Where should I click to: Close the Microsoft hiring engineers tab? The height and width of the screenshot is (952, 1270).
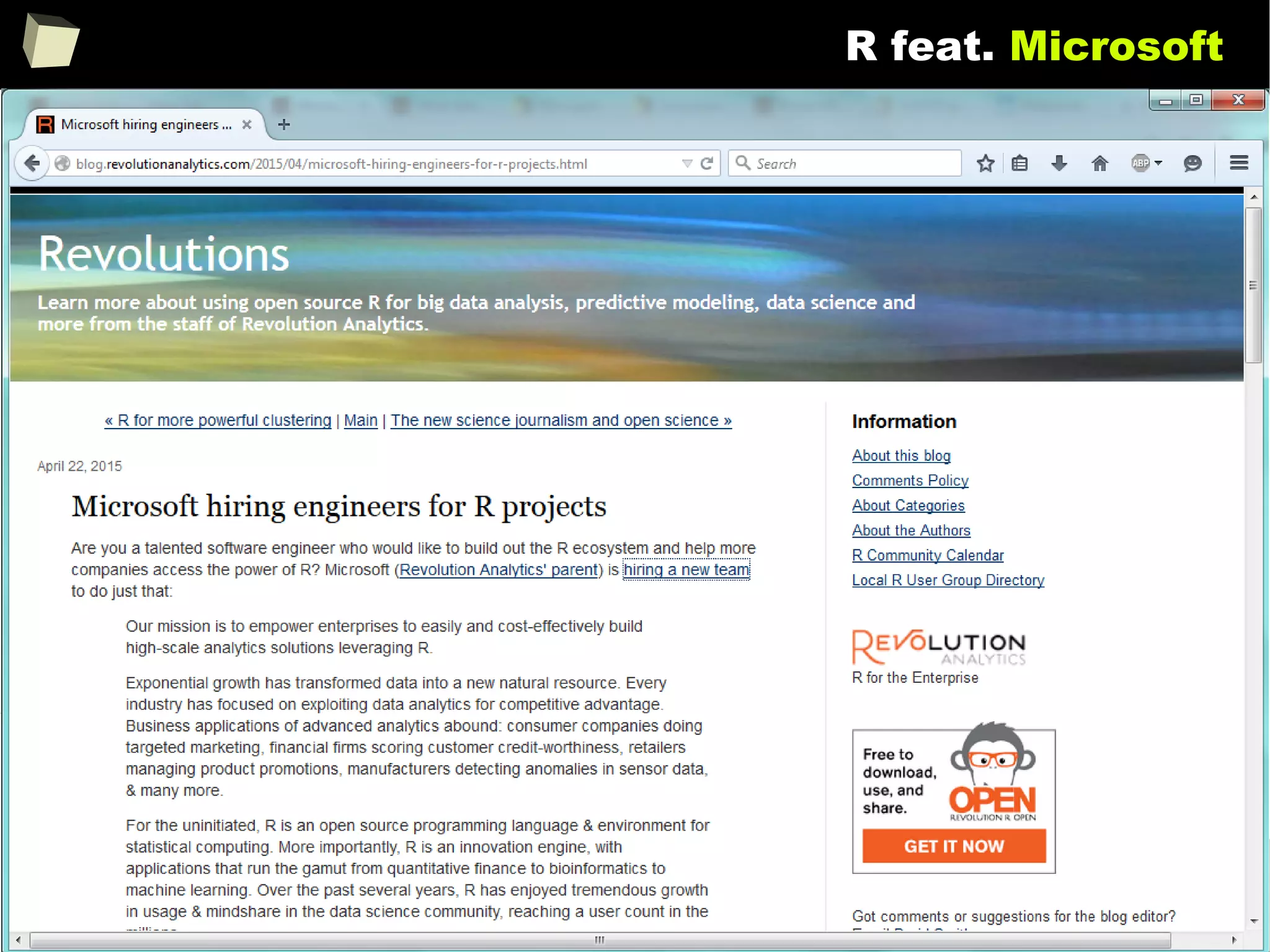247,125
